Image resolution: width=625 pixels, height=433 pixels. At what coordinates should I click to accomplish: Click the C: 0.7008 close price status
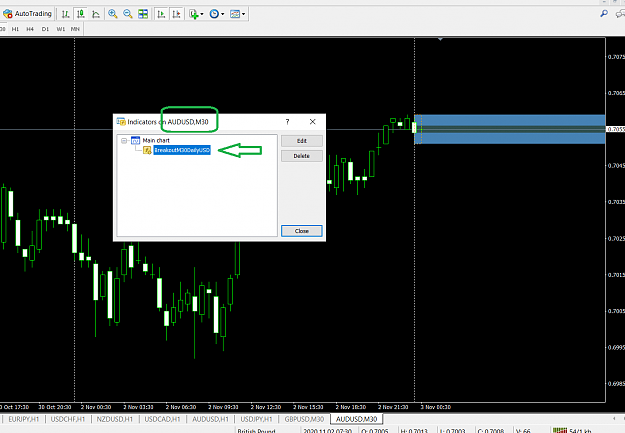491,431
